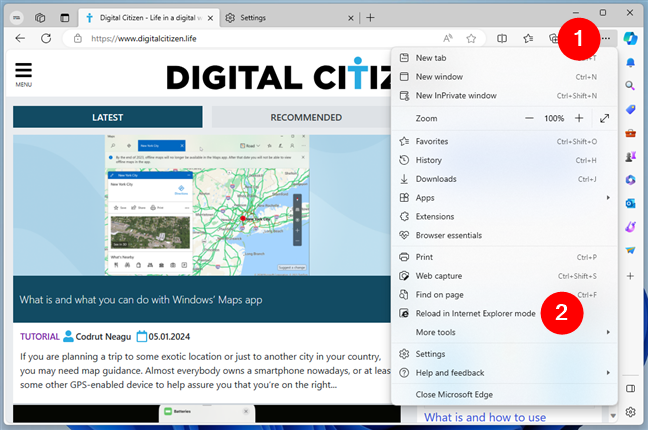Click Reload in Internet Explorer mode
648x430 pixels.
coord(504,313)
